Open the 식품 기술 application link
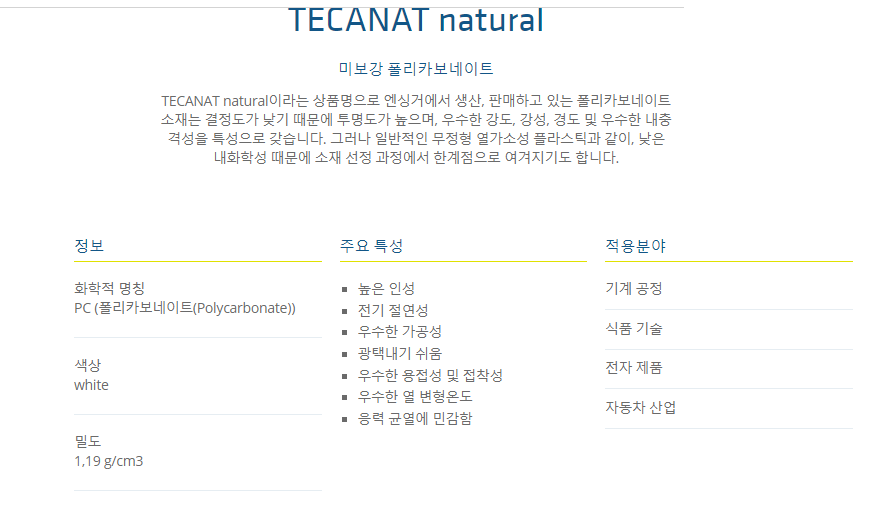887x506 pixels. tap(634, 329)
